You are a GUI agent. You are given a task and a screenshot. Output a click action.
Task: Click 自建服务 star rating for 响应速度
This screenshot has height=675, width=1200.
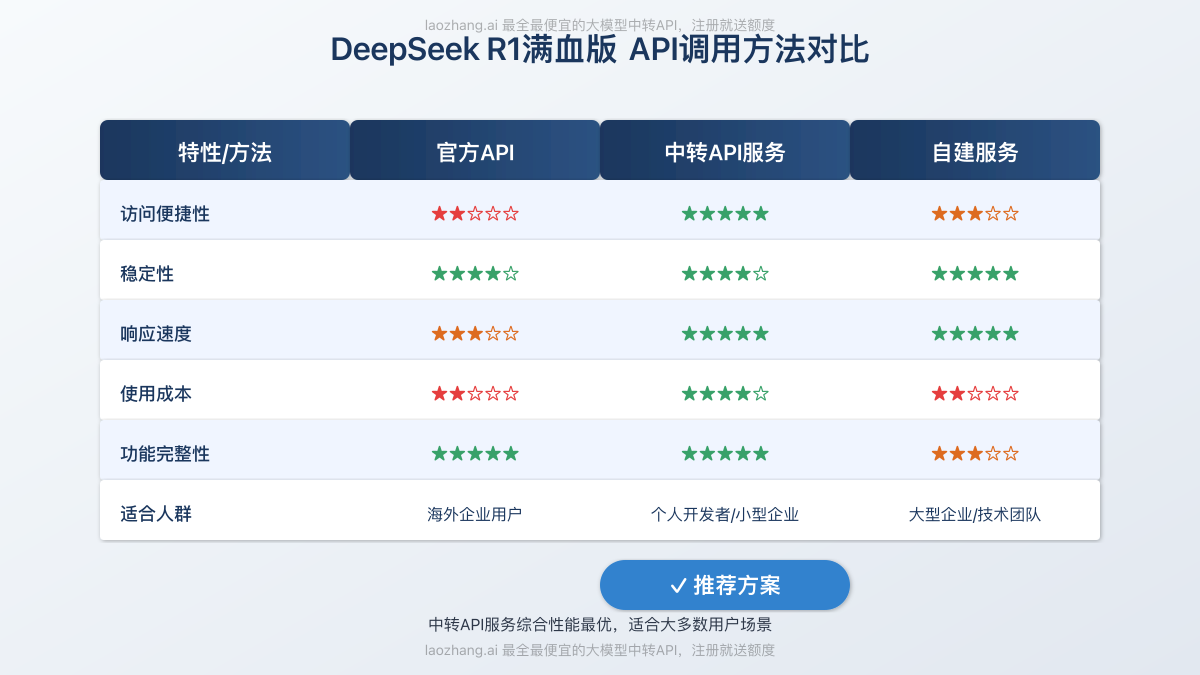[975, 333]
